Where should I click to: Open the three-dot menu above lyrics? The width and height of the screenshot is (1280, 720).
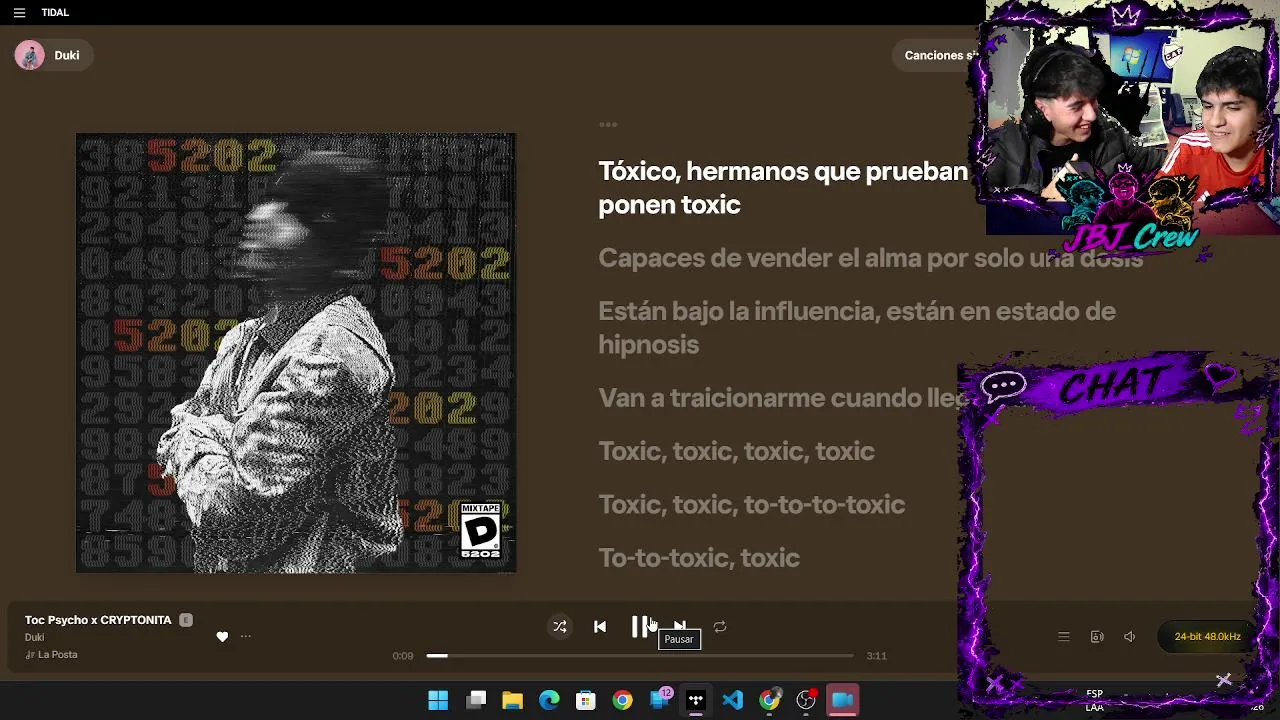point(608,125)
